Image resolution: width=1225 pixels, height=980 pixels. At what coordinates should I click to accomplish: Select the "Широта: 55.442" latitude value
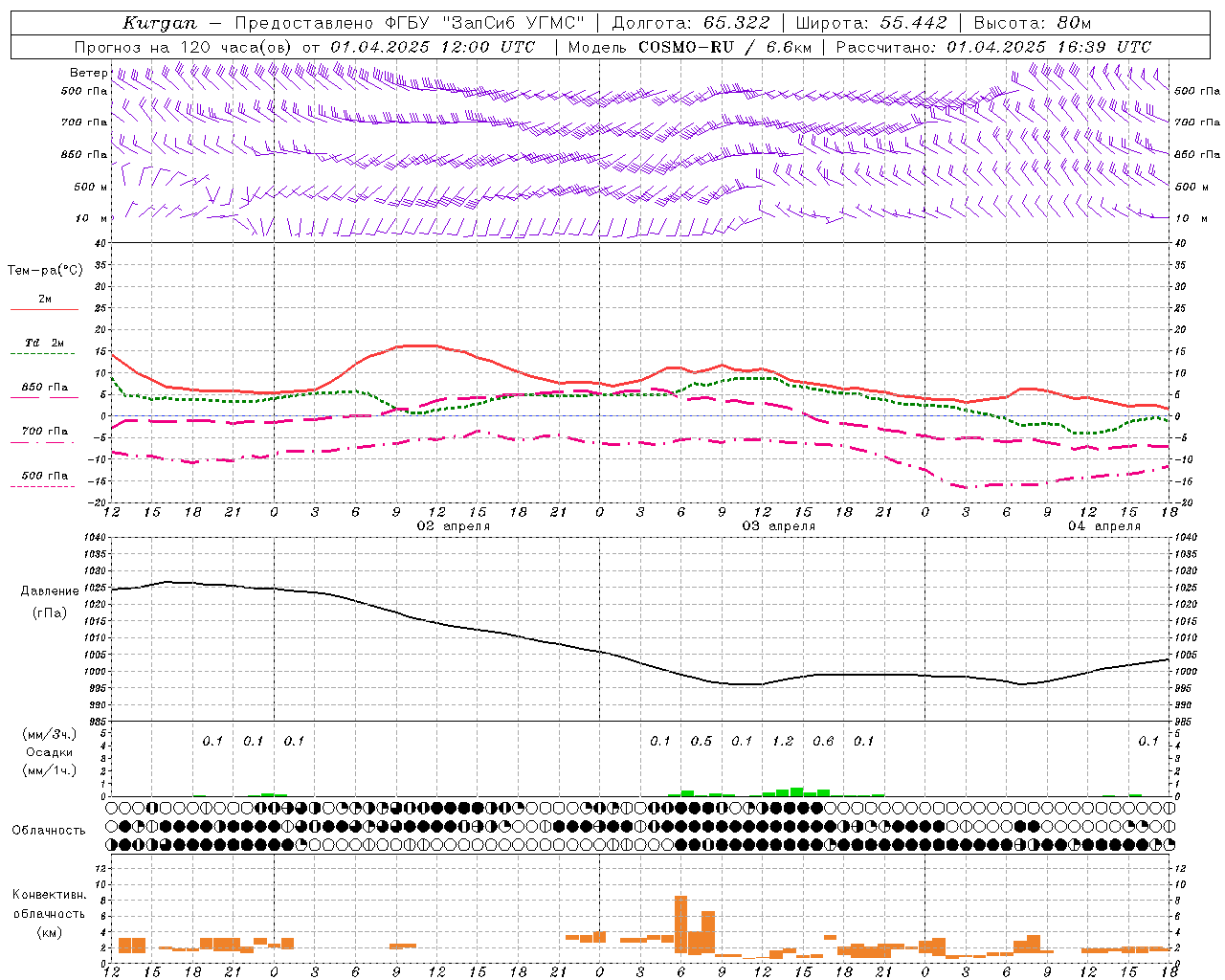click(x=871, y=23)
